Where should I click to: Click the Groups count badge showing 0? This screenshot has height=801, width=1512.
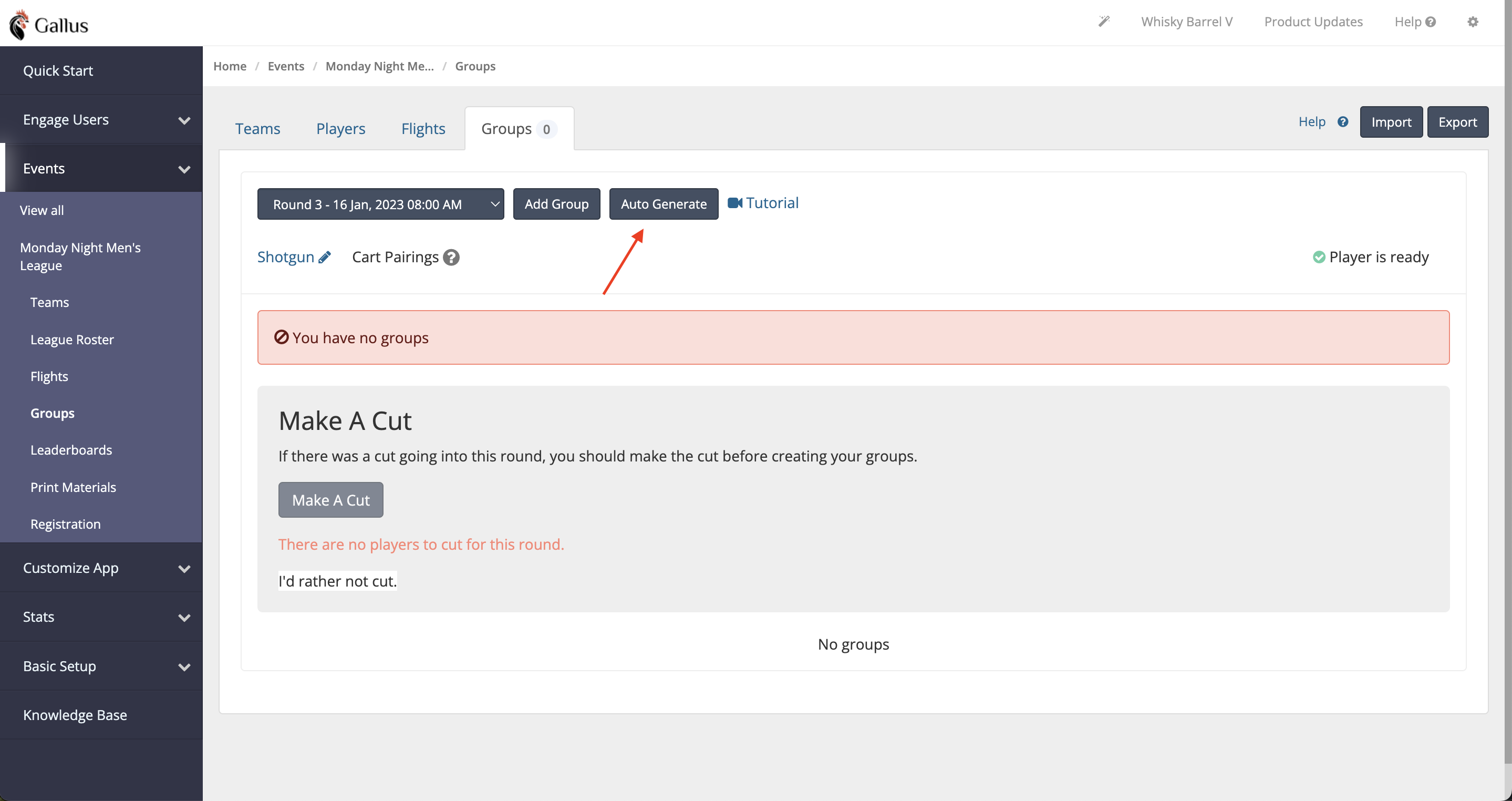[x=546, y=129]
